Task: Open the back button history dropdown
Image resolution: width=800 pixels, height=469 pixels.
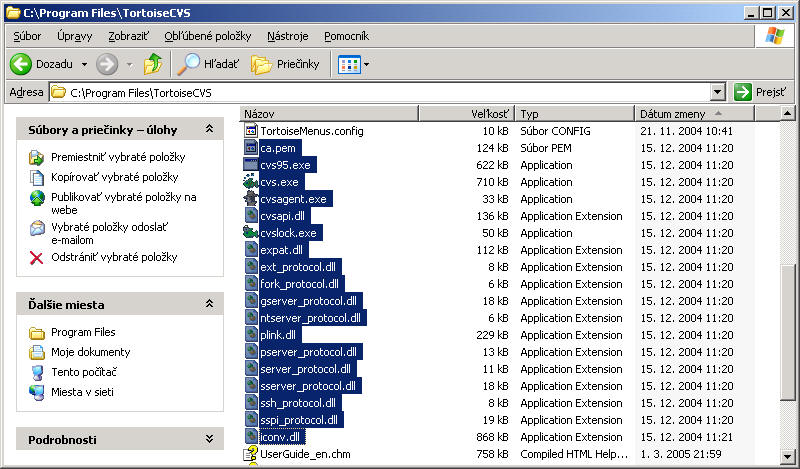Action: tap(84, 65)
